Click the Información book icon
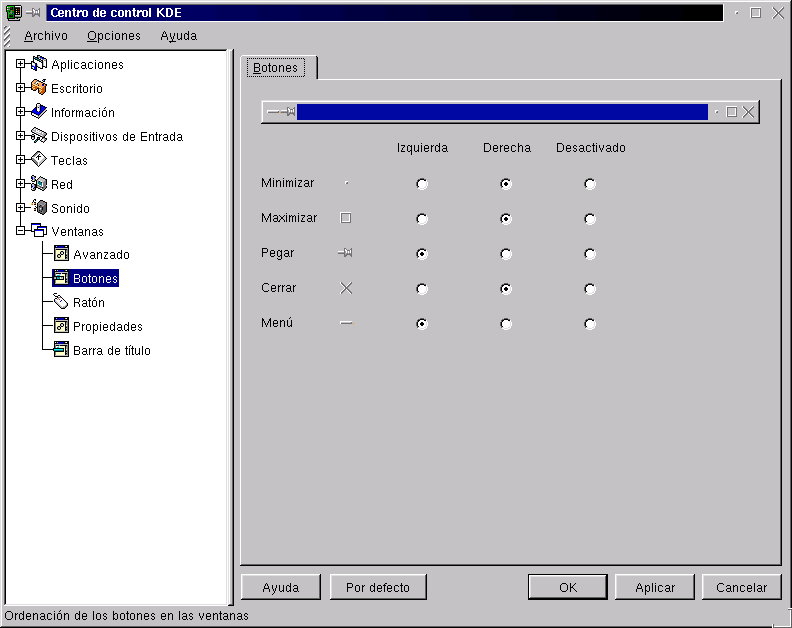 point(39,112)
